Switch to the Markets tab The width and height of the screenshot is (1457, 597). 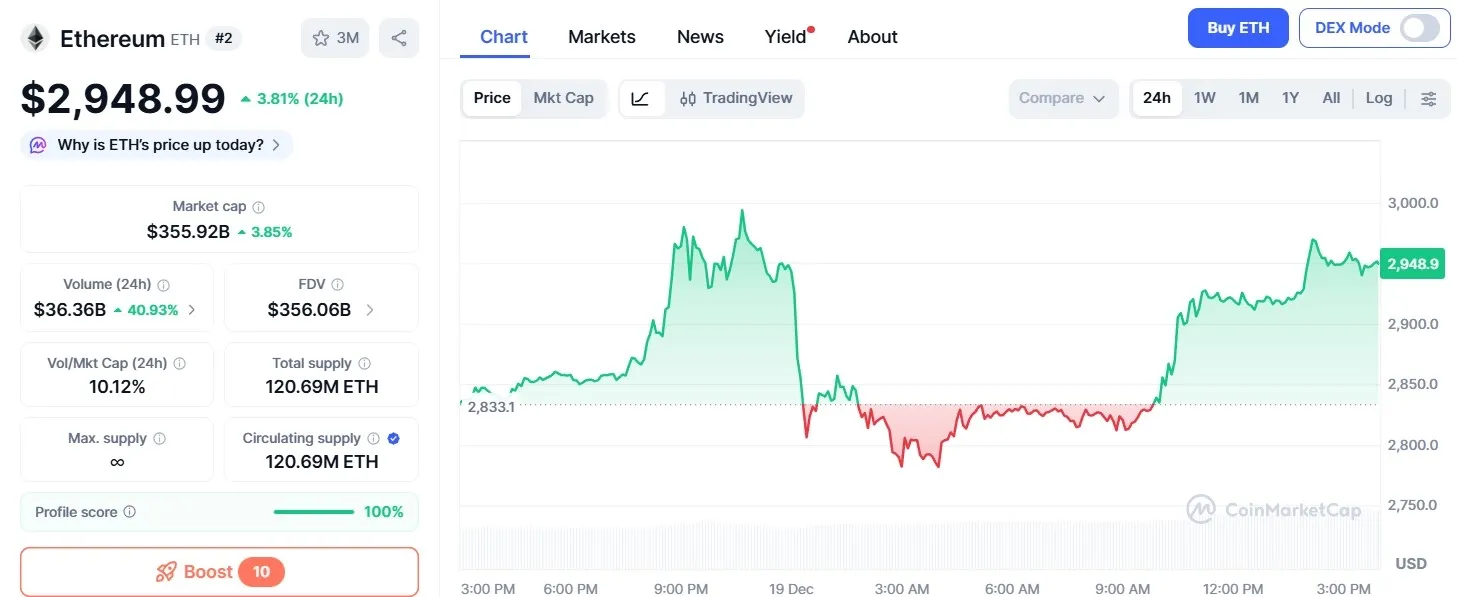tap(601, 36)
